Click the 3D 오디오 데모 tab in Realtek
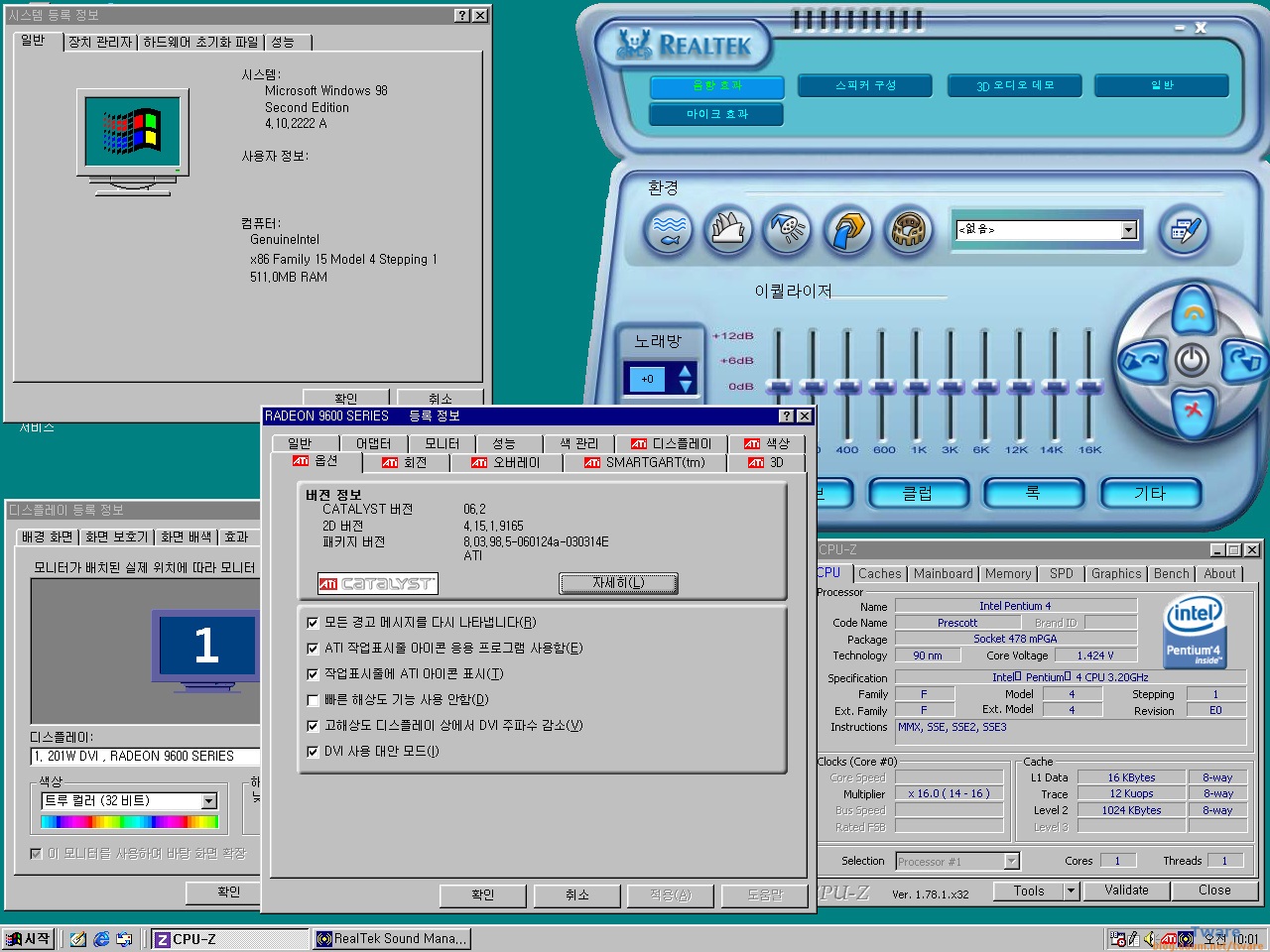This screenshot has height=952, width=1270. pyautogui.click(x=1014, y=86)
